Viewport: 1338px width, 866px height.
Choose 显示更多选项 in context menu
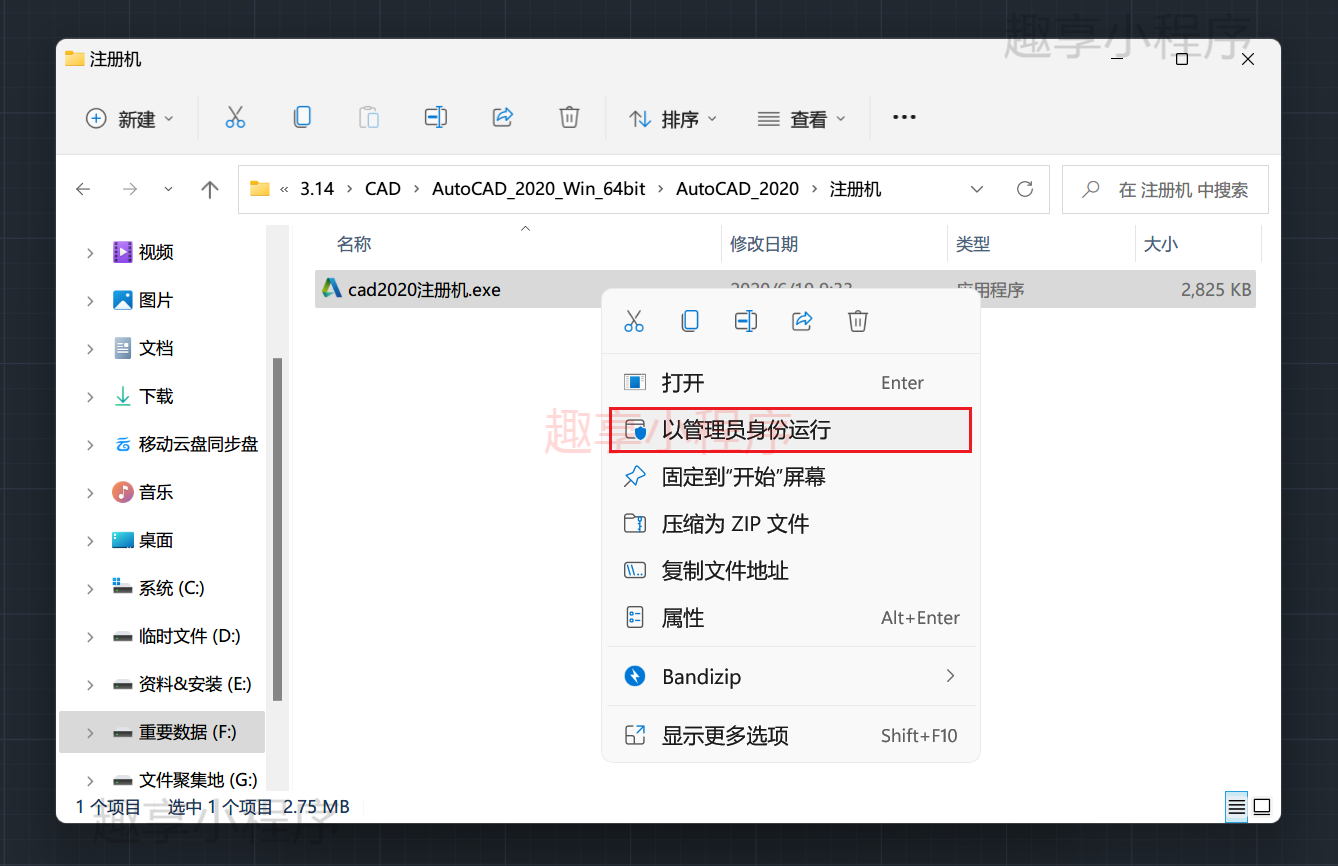(790, 736)
